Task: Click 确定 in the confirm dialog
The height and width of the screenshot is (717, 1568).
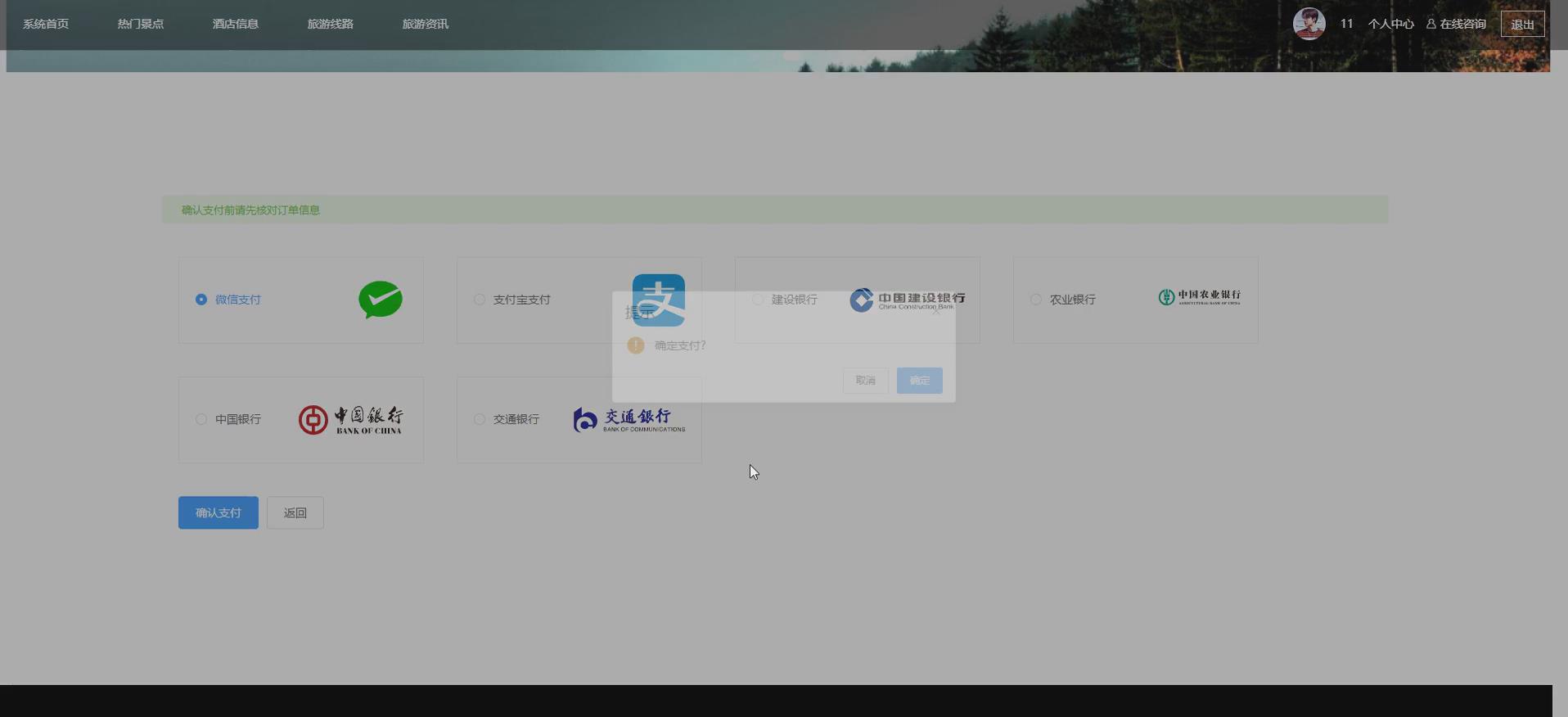Action: click(920, 380)
